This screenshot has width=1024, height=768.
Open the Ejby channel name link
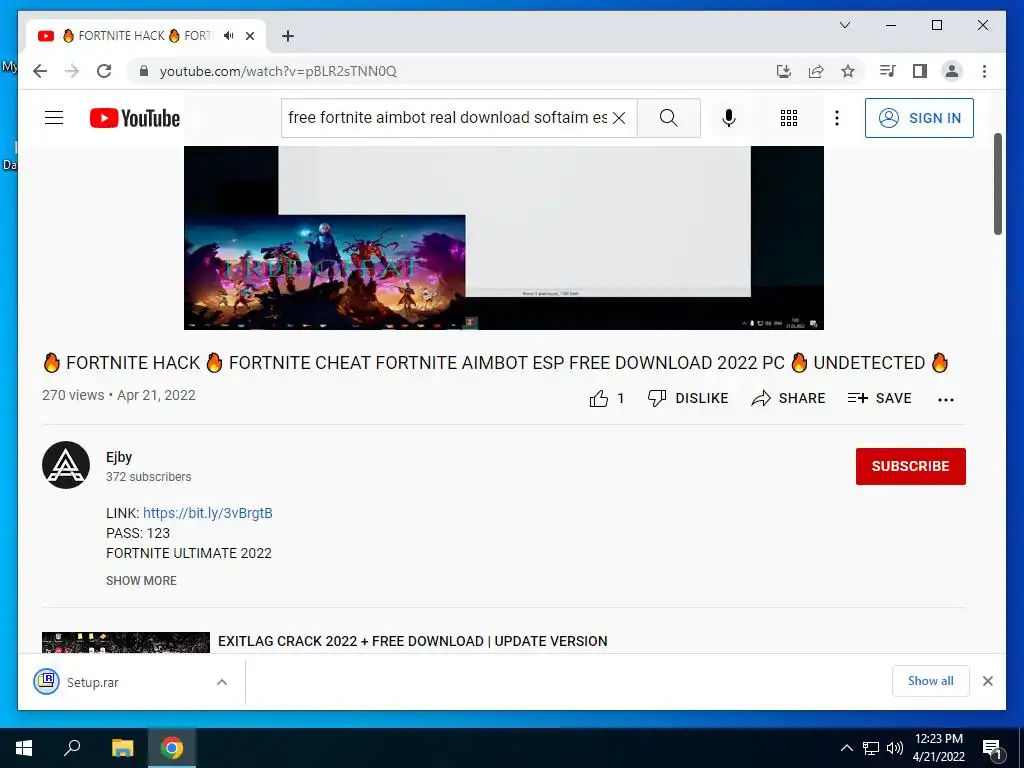click(119, 457)
